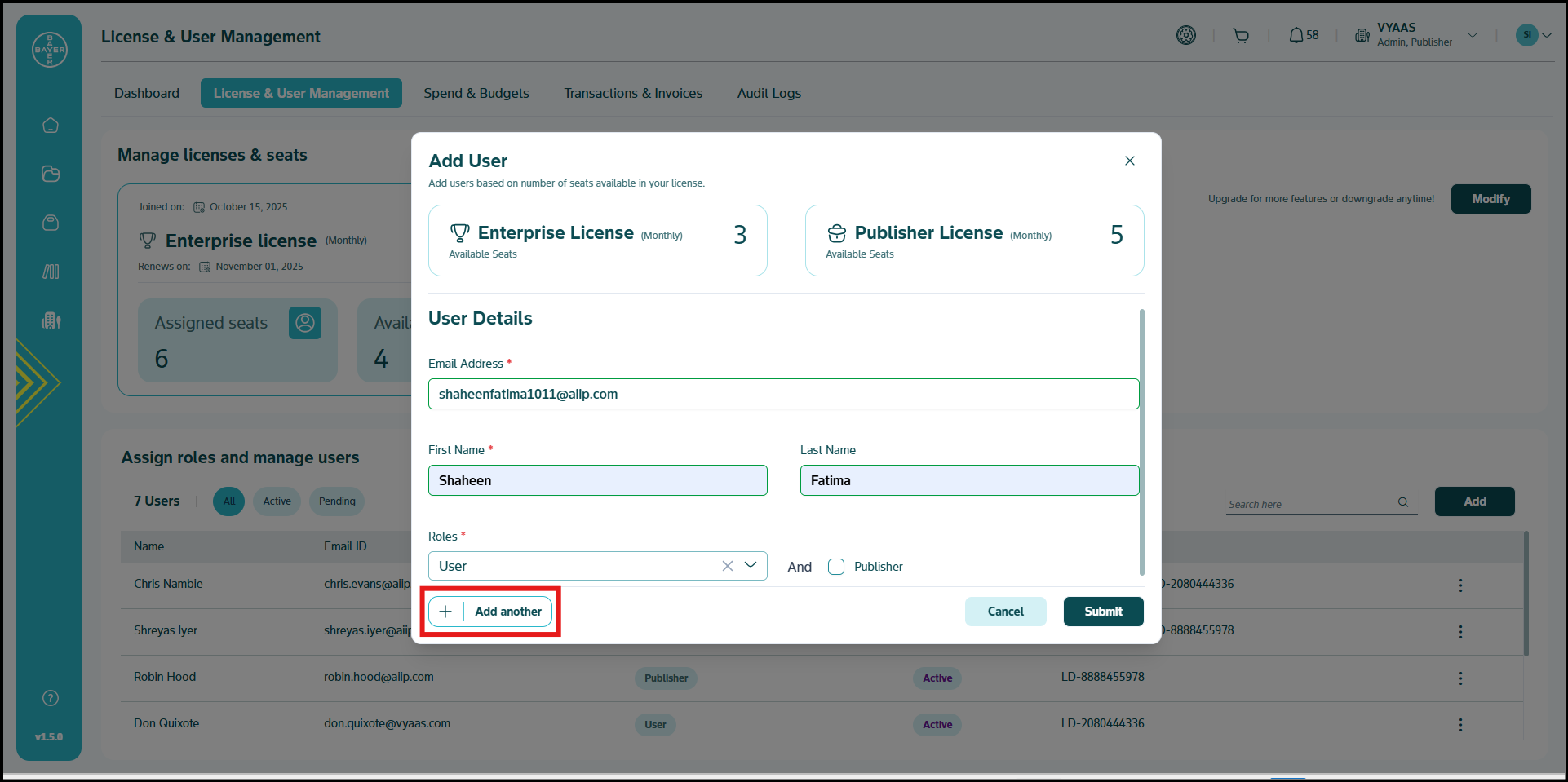Click the Bayer logo
1568x782 pixels.
pos(50,50)
